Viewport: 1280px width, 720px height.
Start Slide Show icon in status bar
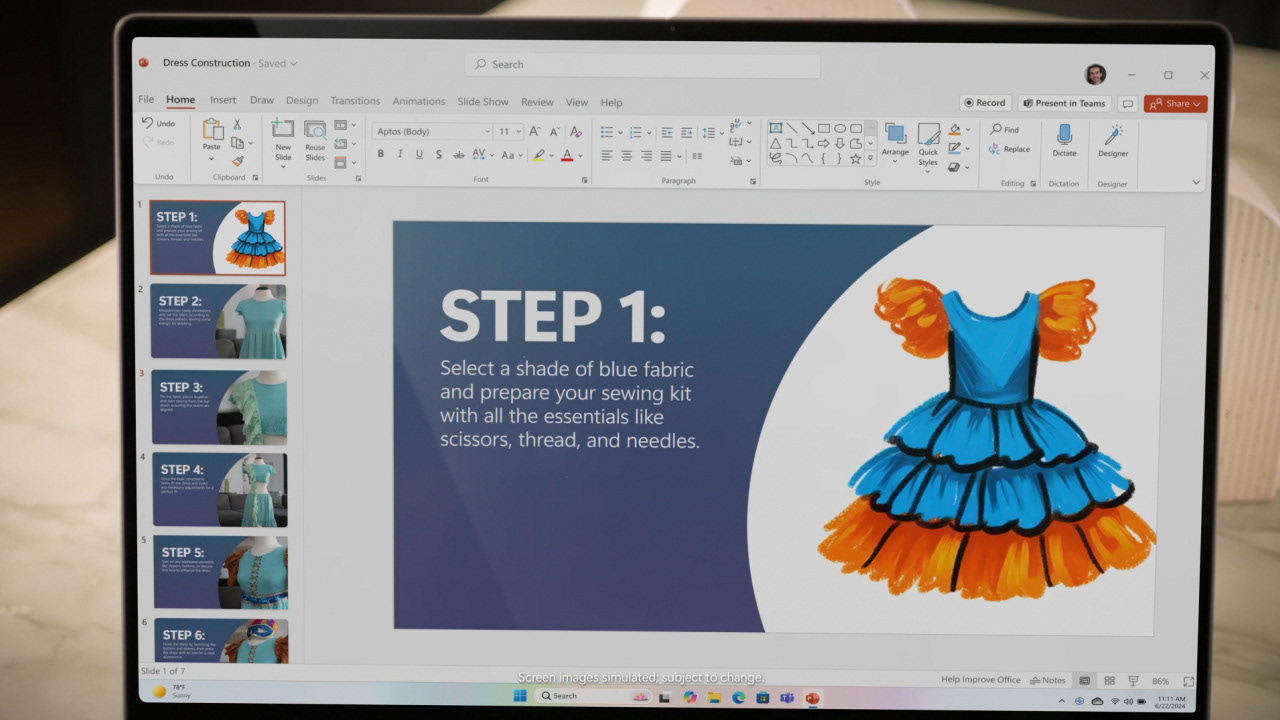1134,681
